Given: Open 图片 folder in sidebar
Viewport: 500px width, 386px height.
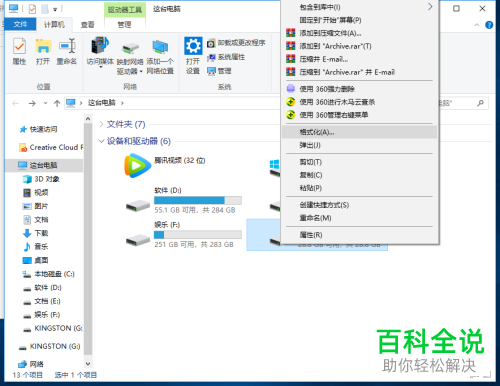Looking at the screenshot, I should (x=35, y=206).
